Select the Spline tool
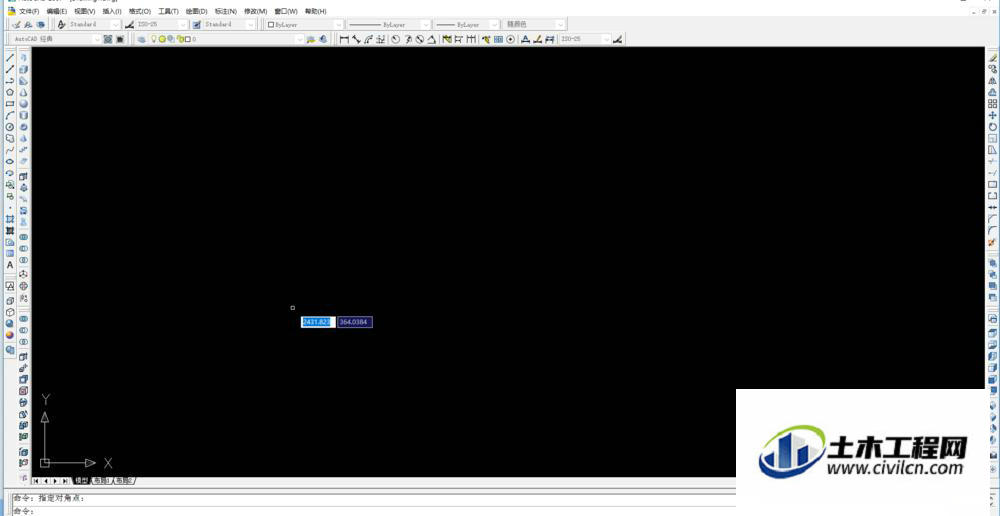Viewport: 1000px width, 516px height. [x=10, y=150]
